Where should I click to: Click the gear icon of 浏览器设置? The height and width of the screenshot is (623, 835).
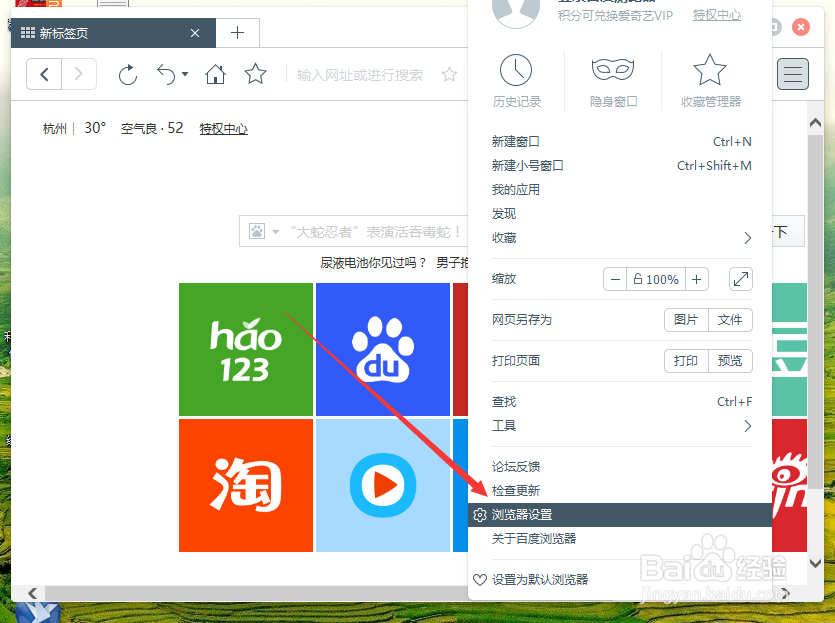480,515
